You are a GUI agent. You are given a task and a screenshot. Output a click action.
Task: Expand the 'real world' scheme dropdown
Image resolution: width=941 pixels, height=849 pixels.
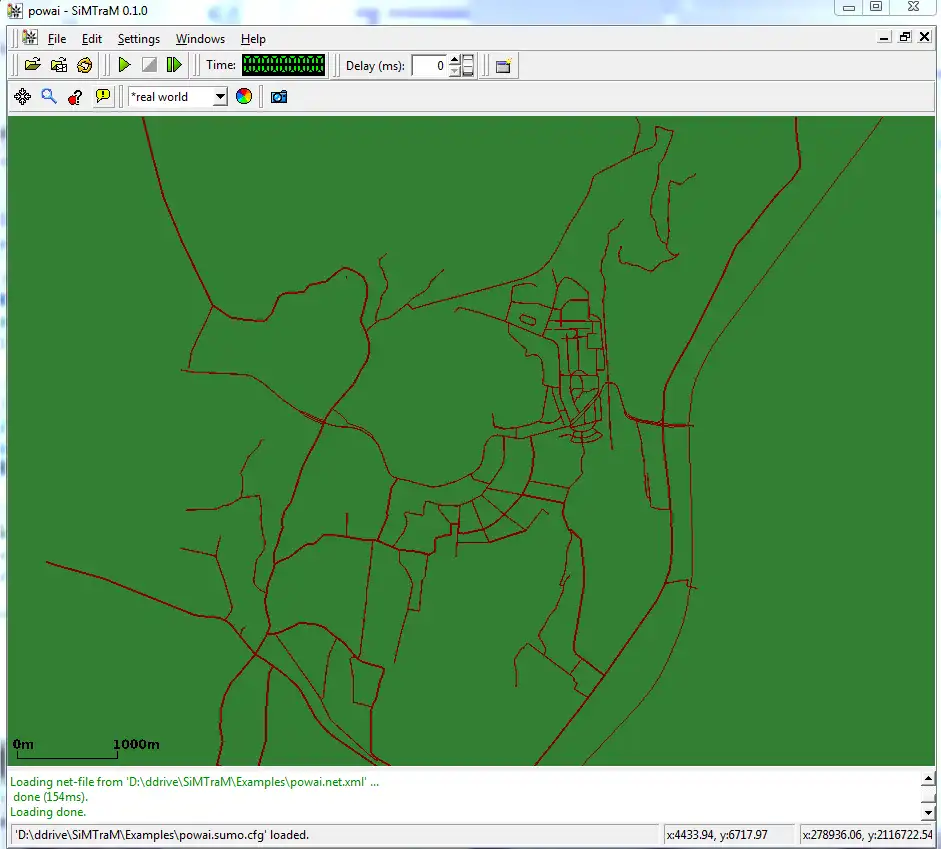click(x=220, y=97)
